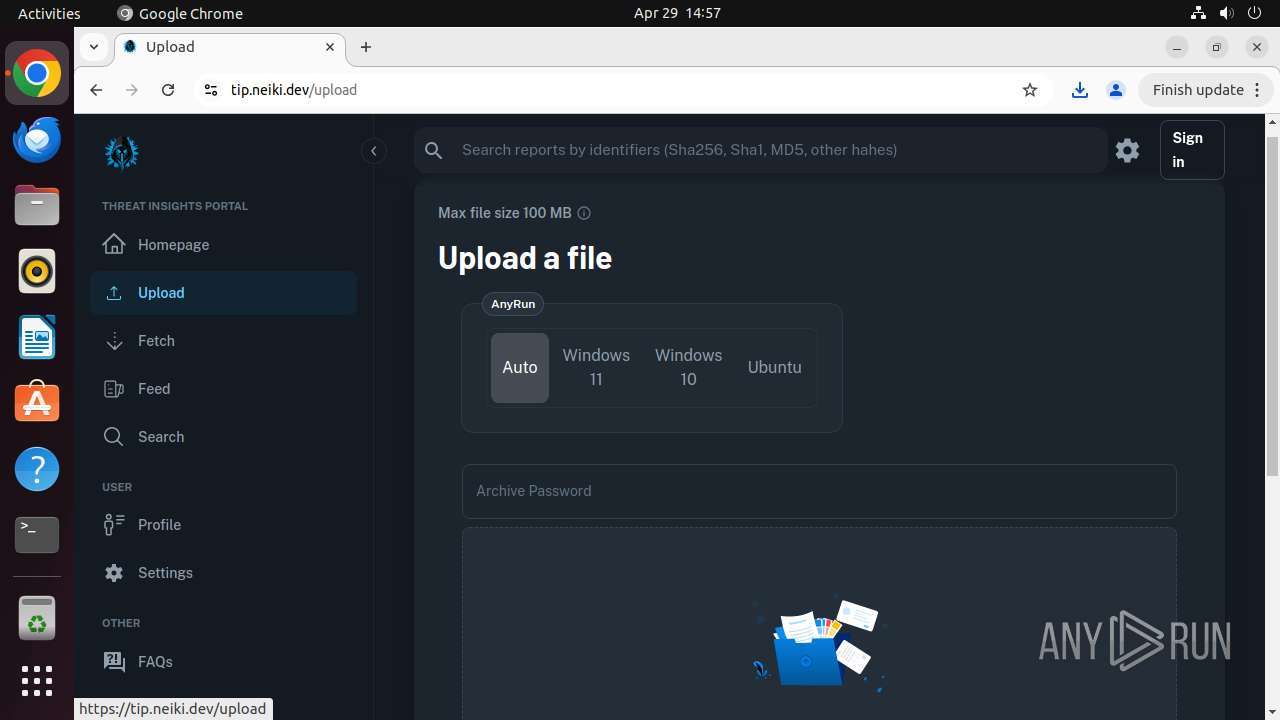The image size is (1280, 720).
Task: Open network status indicator
Action: tap(1199, 13)
